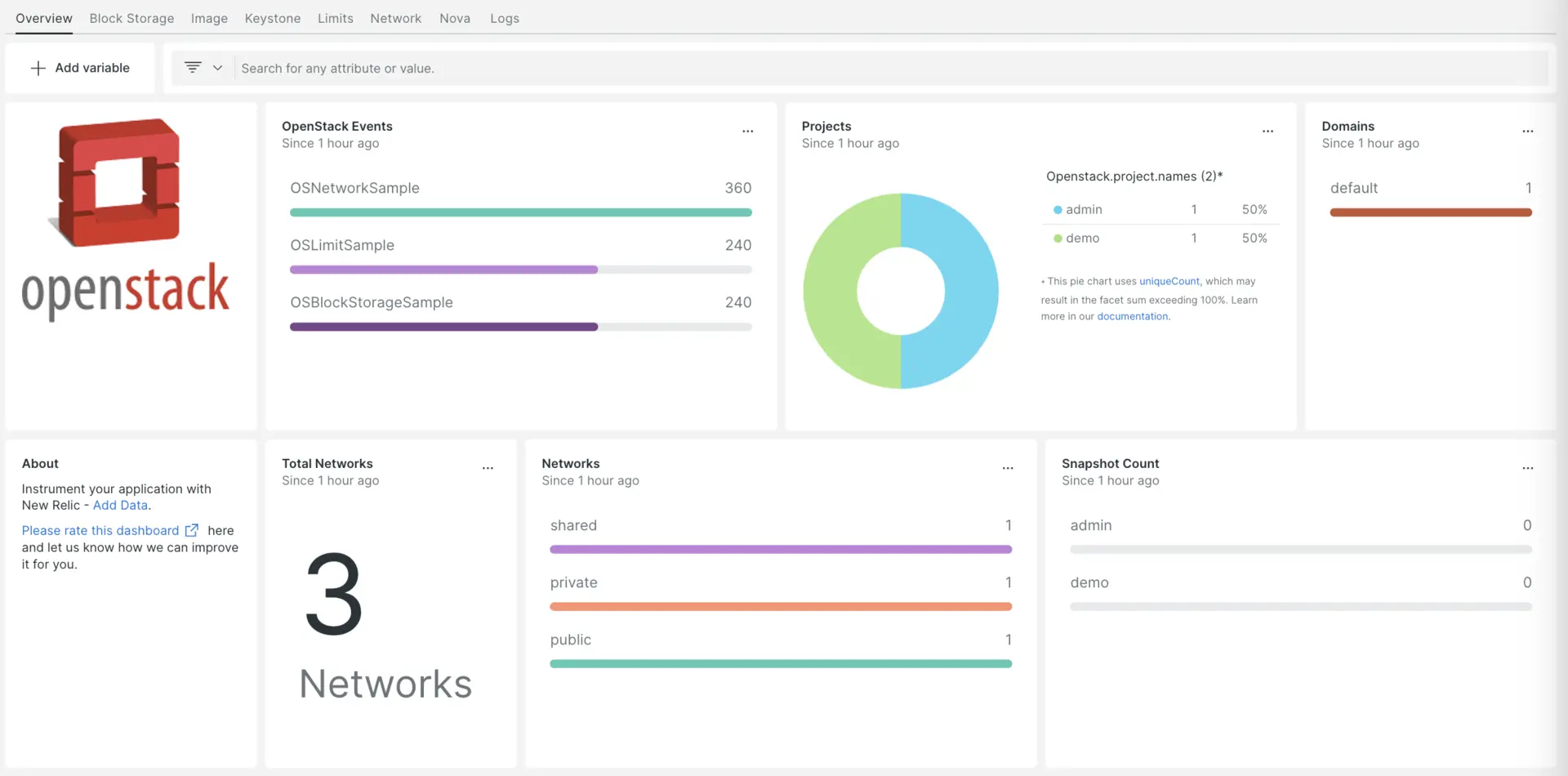Open OpenStack Events widget ellipsis menu

pos(747,131)
